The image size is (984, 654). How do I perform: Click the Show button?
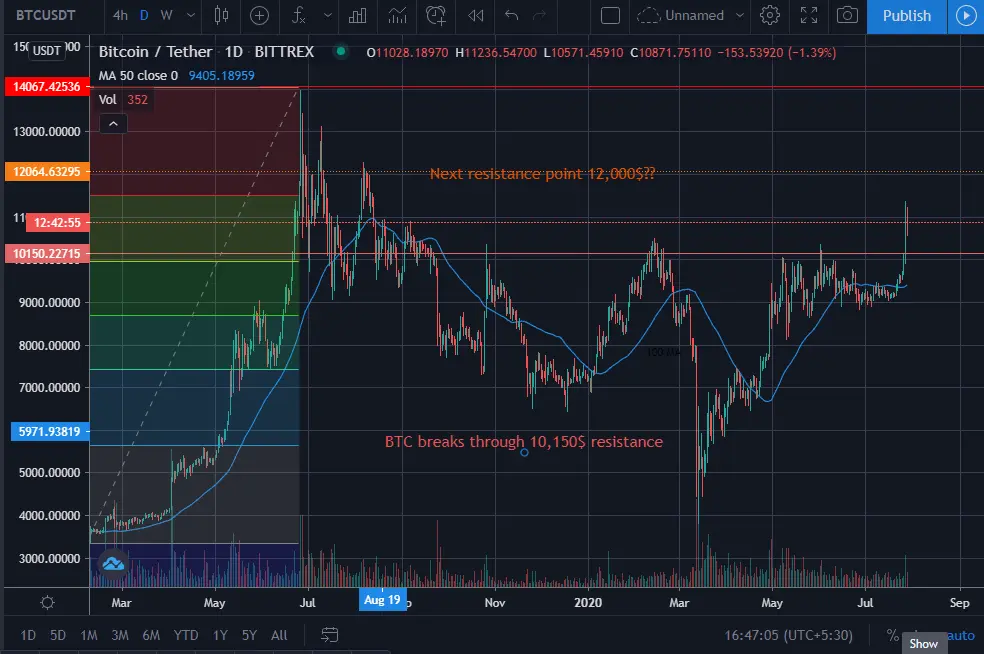tap(924, 643)
